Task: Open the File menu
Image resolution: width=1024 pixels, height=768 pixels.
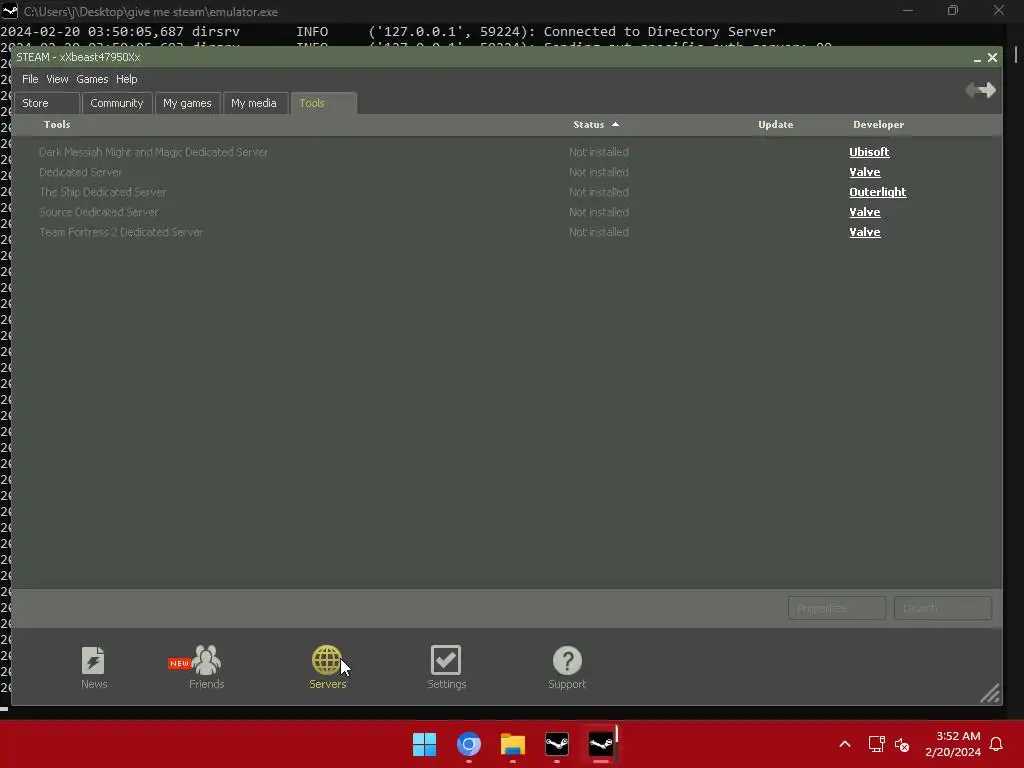Action: (30, 79)
